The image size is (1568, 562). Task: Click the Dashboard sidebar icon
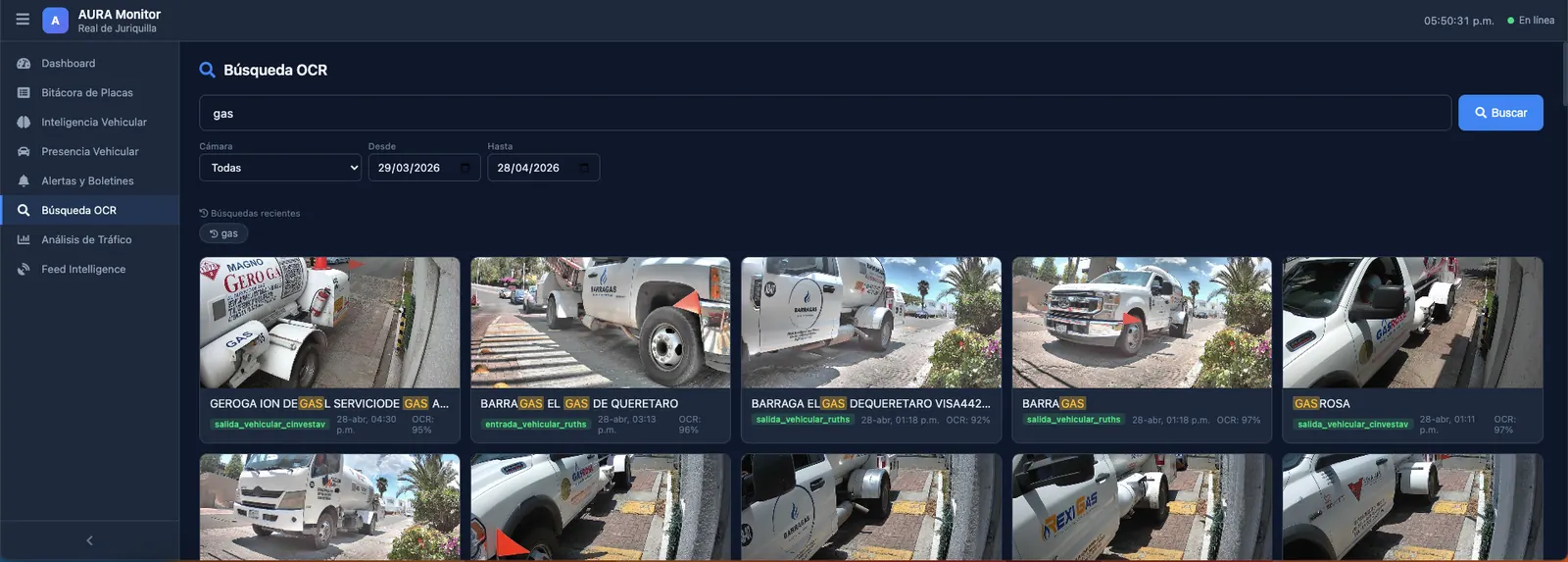point(24,64)
